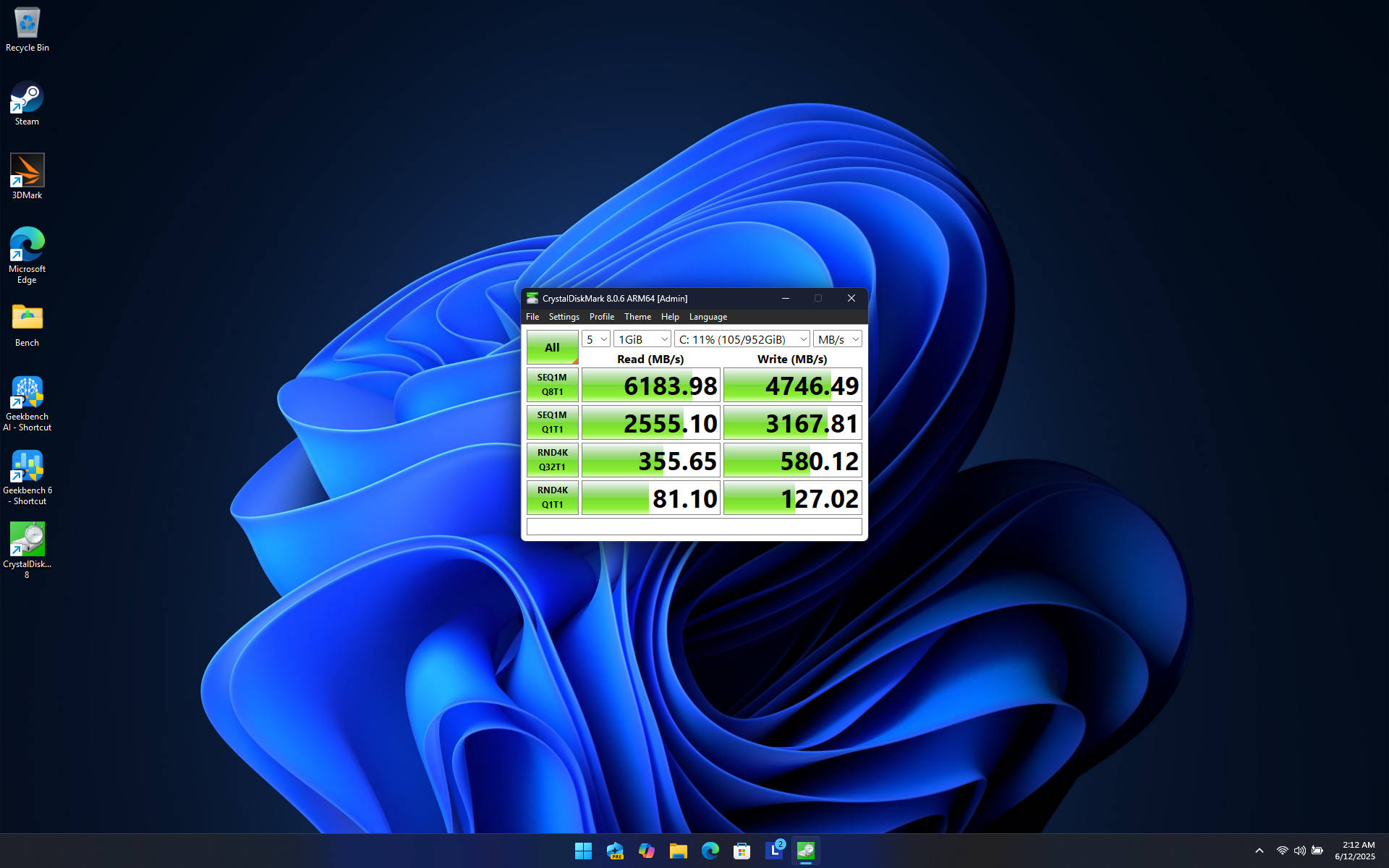The width and height of the screenshot is (1389, 868).
Task: Click Copilot icon in taskbar
Action: pos(646,851)
